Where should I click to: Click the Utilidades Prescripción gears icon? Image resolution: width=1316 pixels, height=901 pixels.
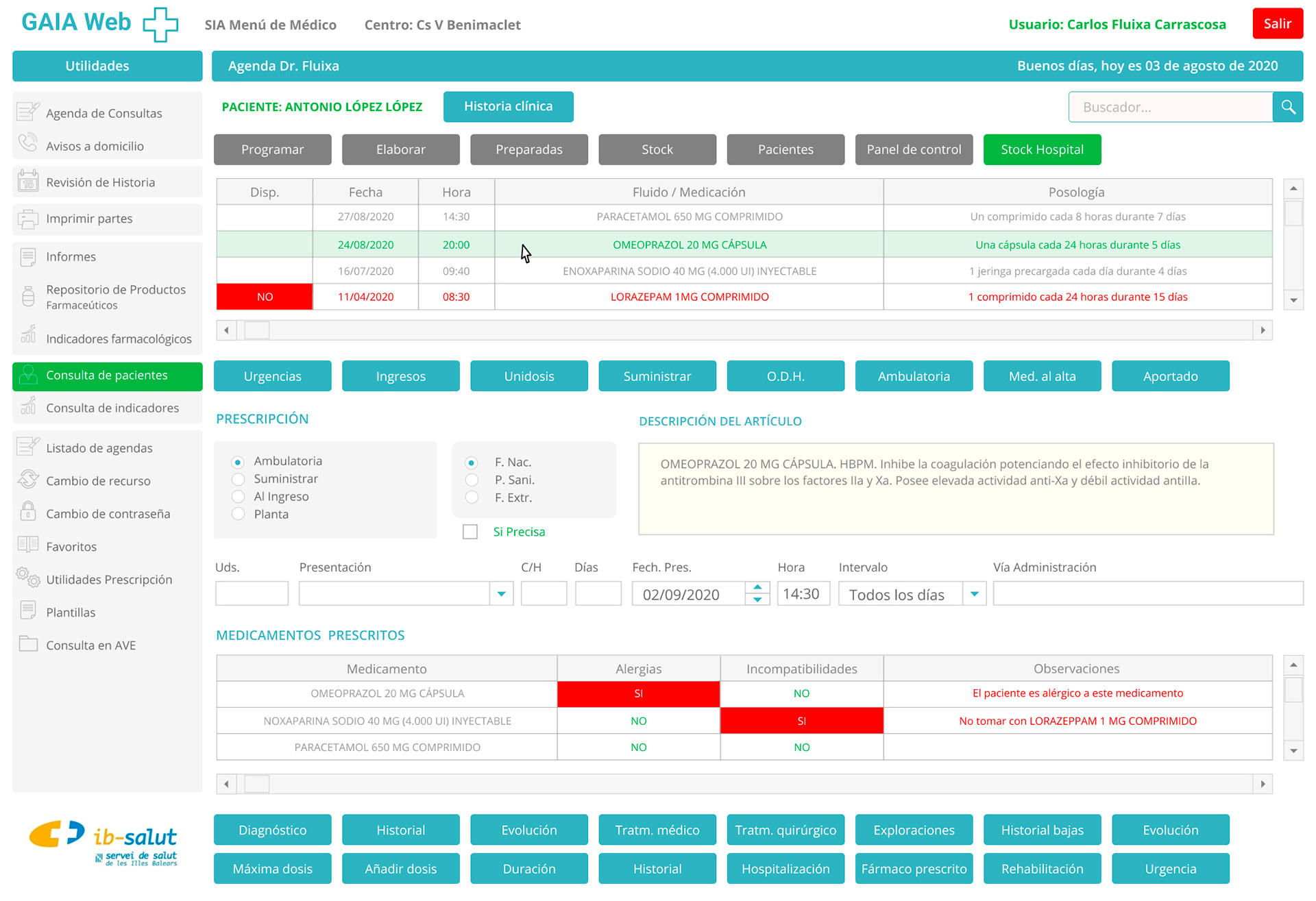click(28, 577)
